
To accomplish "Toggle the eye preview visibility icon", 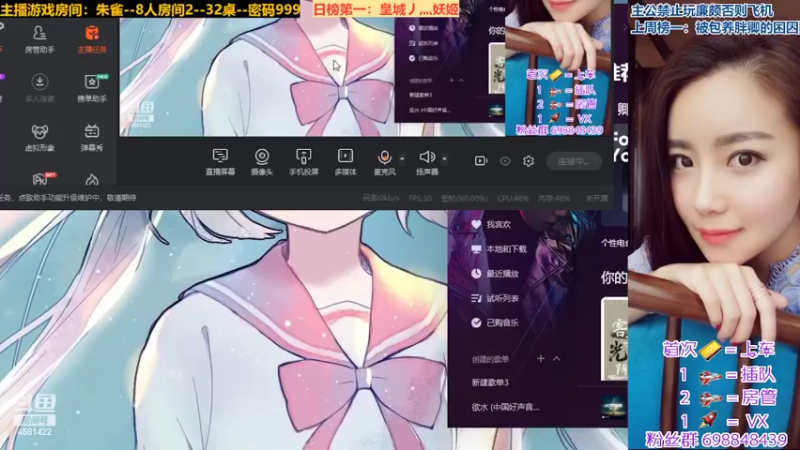I will coord(505,161).
